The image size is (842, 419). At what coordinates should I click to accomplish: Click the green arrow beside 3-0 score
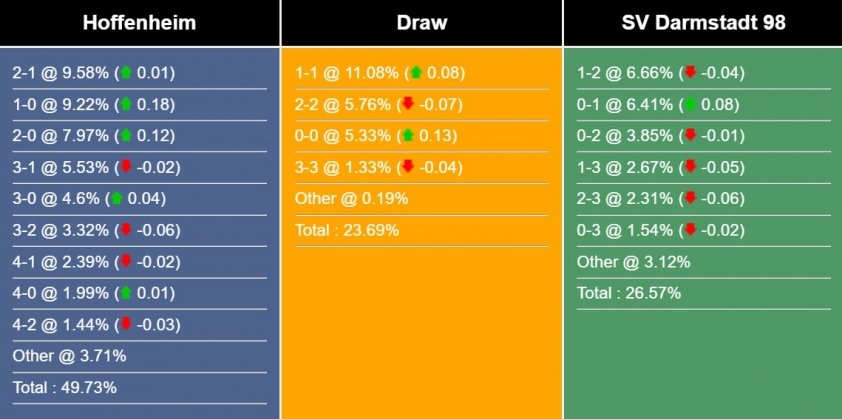pyautogui.click(x=116, y=199)
